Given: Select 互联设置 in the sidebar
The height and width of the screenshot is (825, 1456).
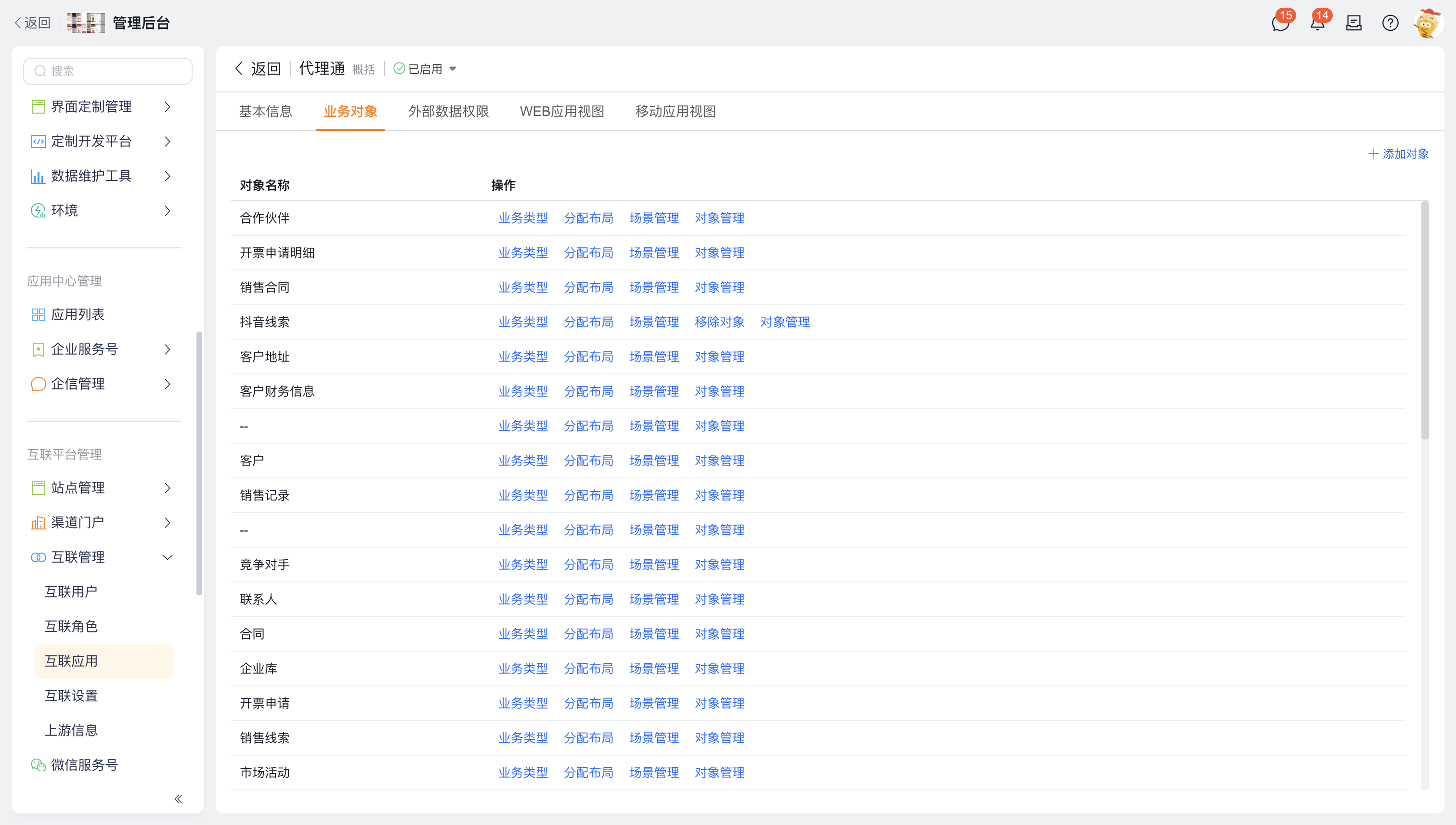Looking at the screenshot, I should coord(71,696).
